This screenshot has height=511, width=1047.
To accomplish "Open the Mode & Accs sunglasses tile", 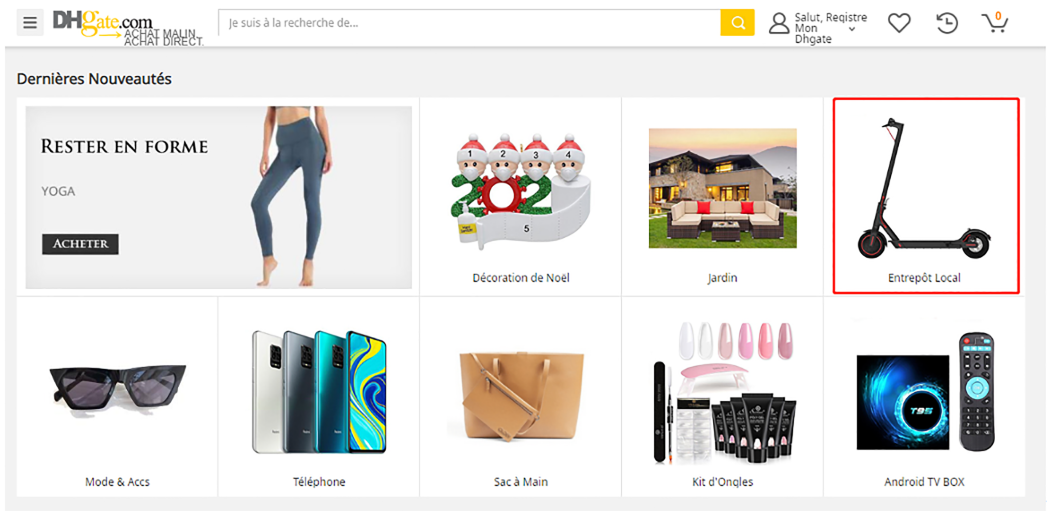I will point(118,397).
